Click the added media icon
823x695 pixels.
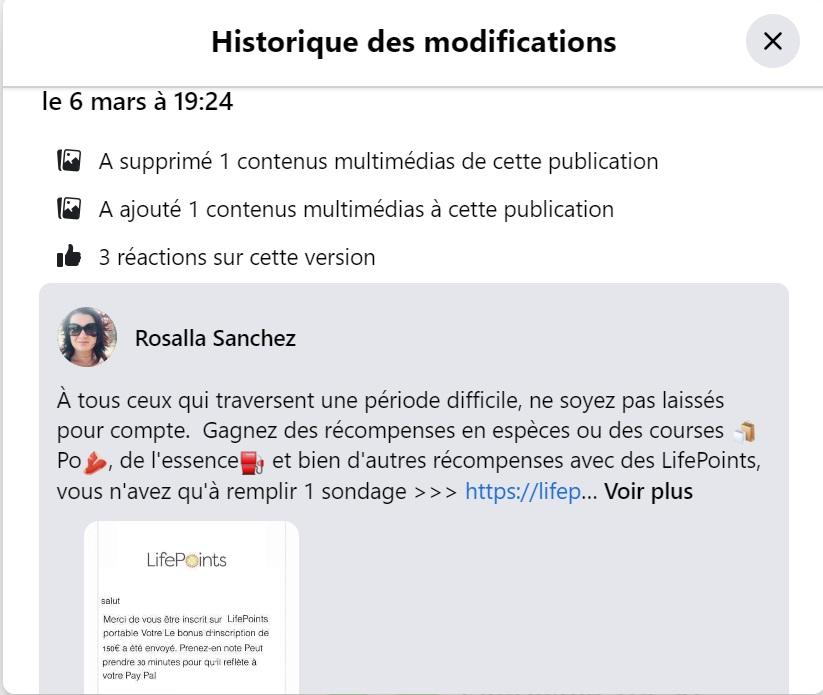pyautogui.click(x=69, y=209)
